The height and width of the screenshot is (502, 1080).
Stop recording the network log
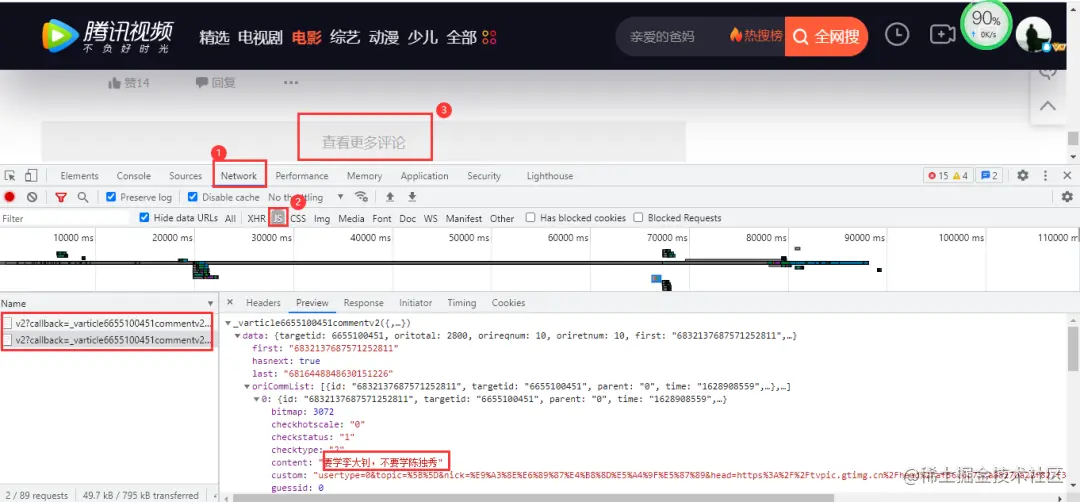point(10,197)
